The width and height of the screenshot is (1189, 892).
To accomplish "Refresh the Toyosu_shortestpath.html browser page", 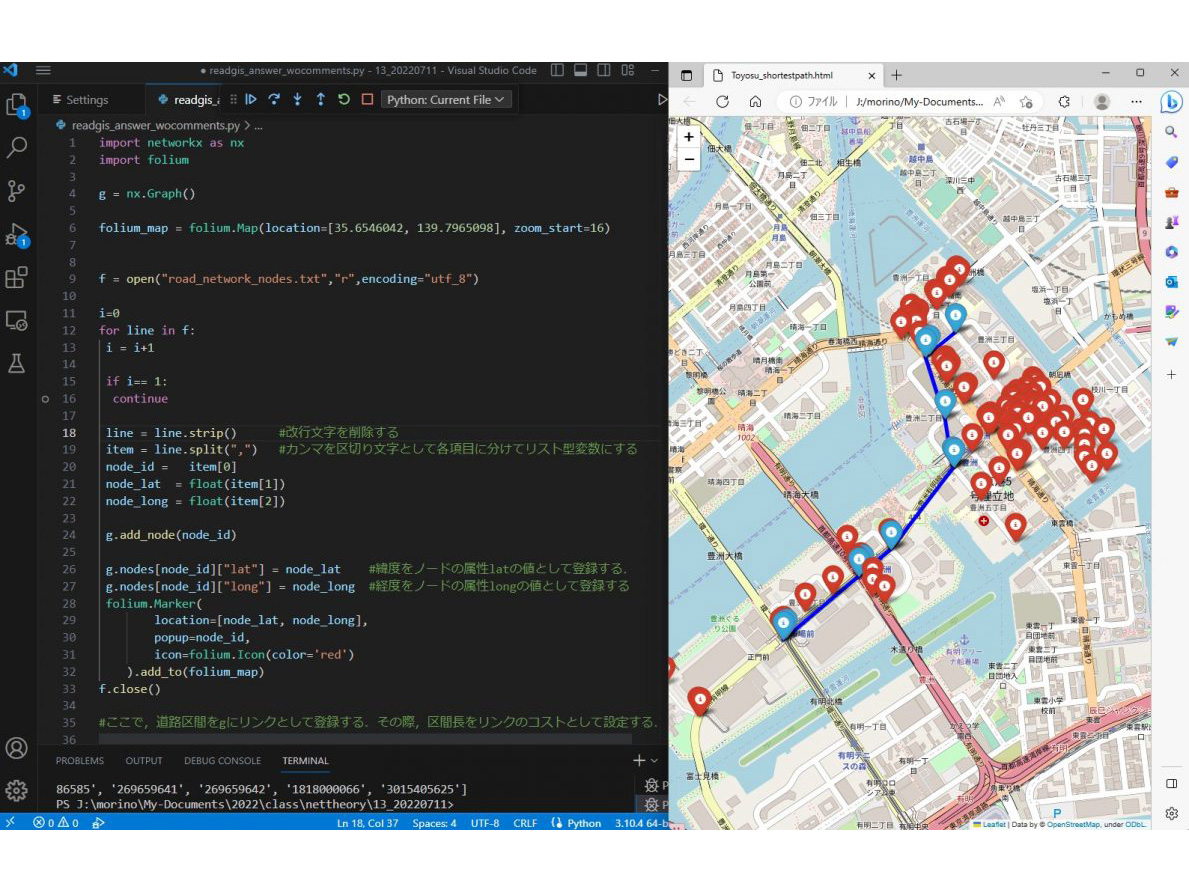I will (722, 102).
